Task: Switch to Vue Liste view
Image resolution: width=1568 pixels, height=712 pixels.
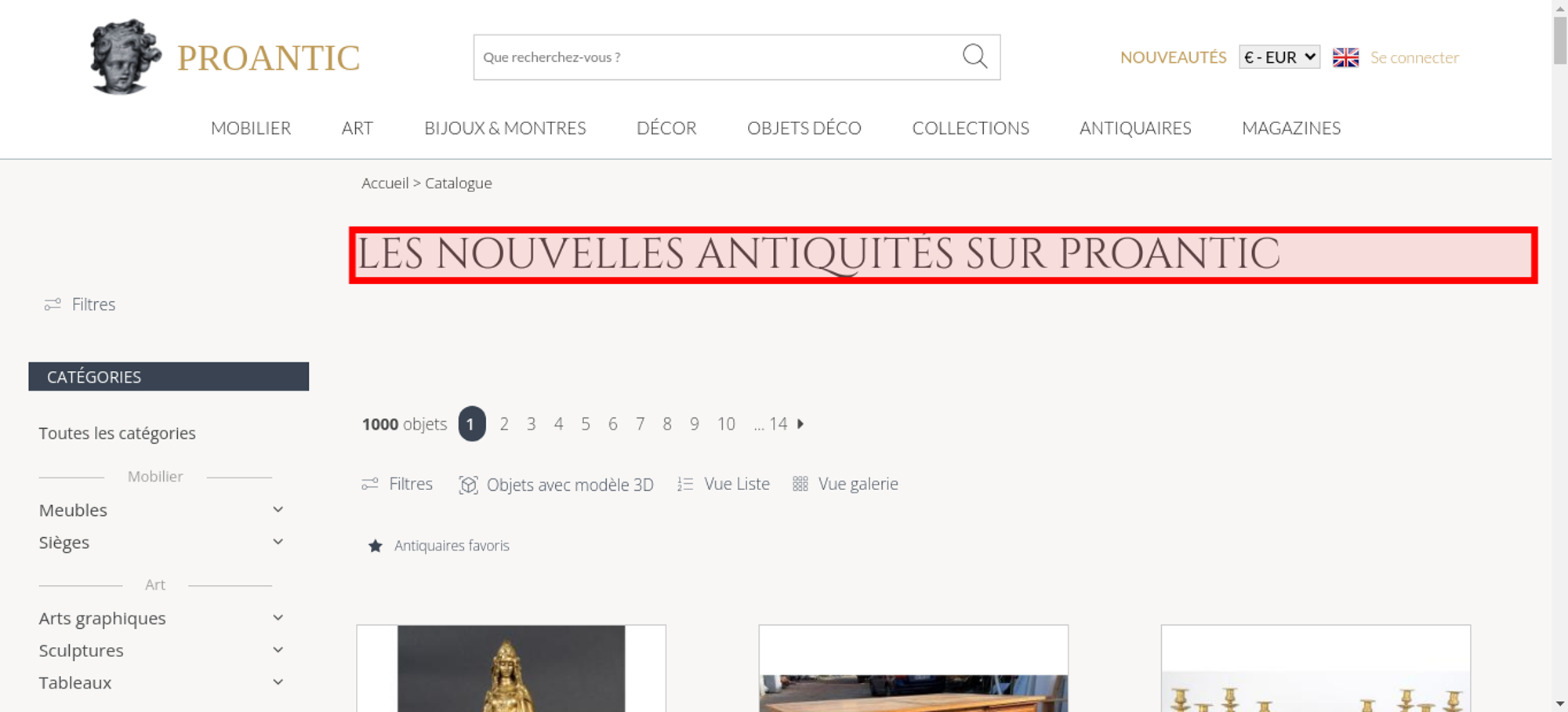Action: pos(724,484)
